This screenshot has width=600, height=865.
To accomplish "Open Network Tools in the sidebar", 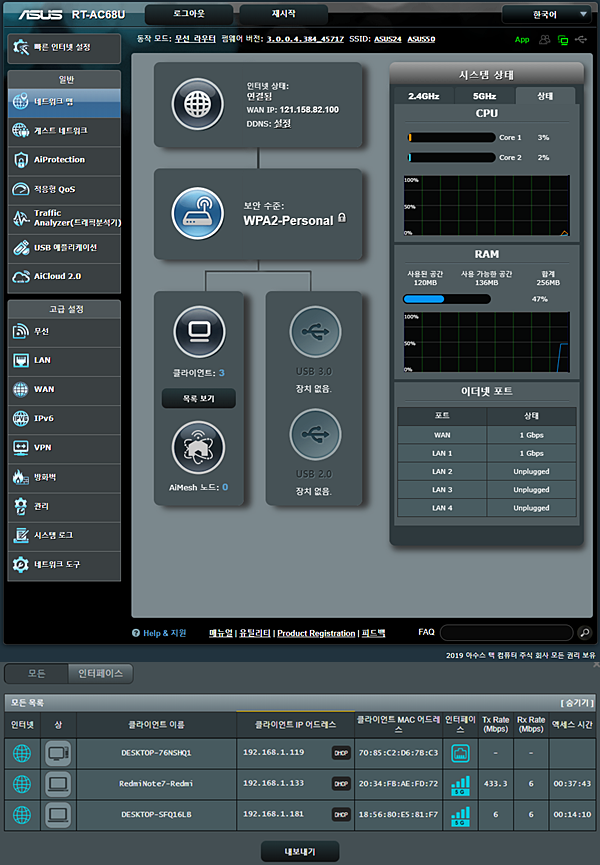I will click(x=64, y=565).
